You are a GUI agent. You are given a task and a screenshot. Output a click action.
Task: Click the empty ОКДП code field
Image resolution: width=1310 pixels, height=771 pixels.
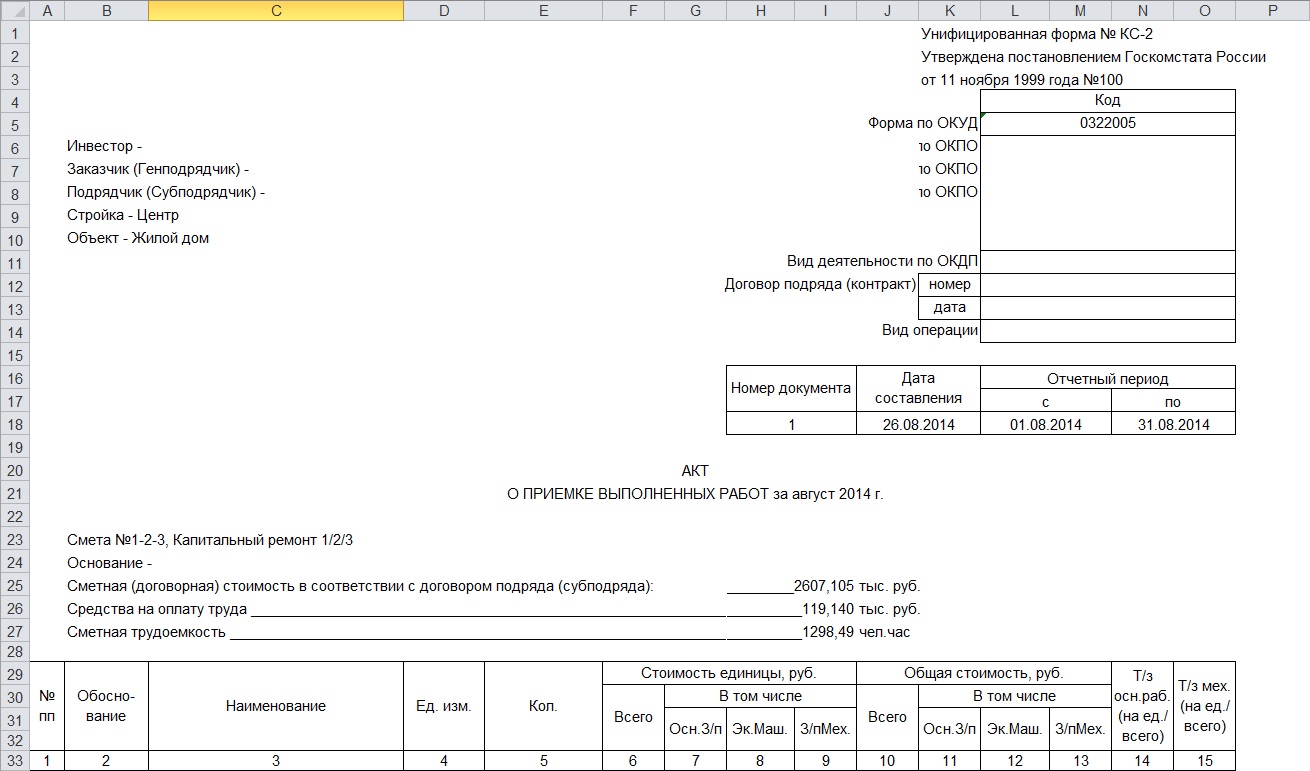pos(1108,262)
